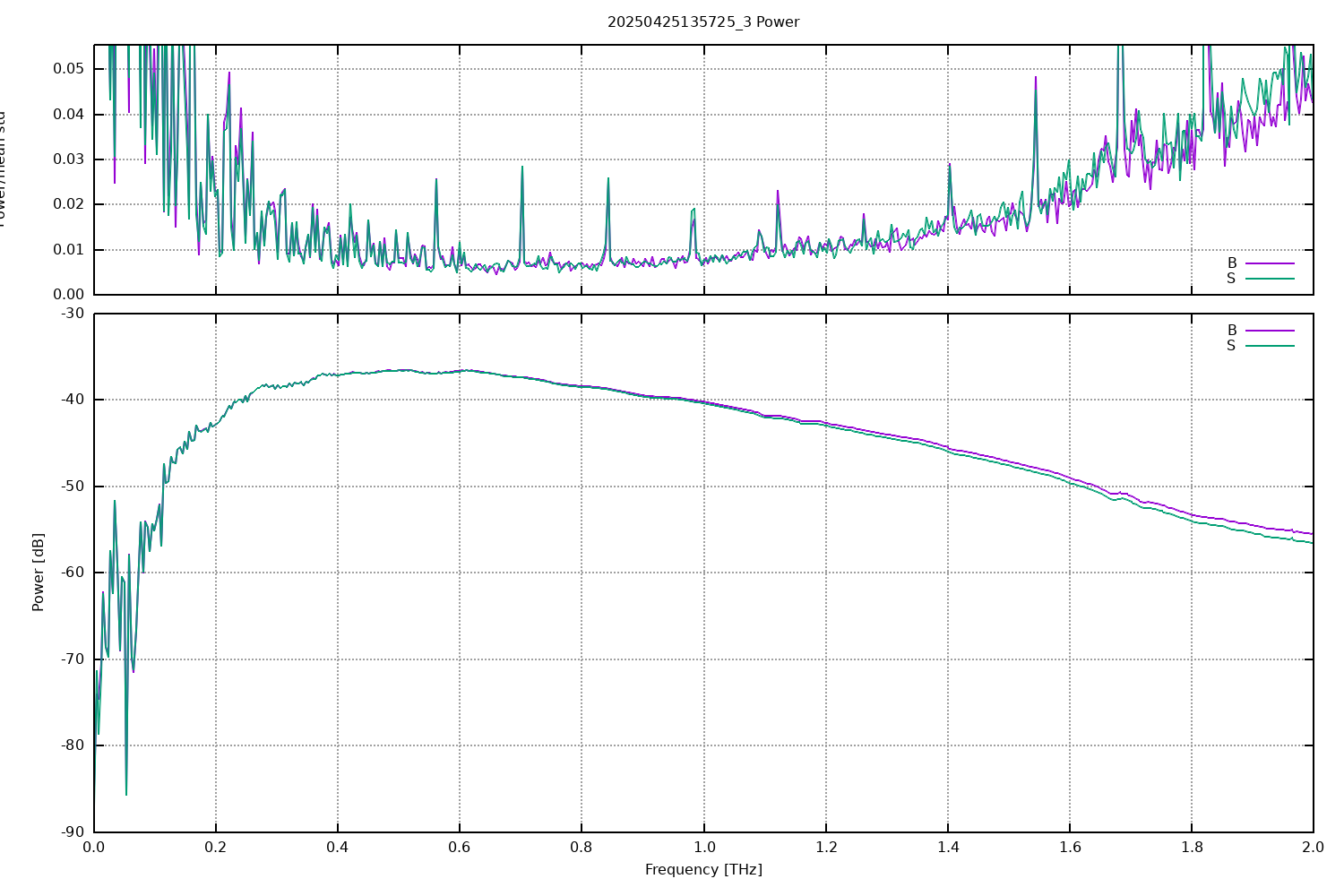Viewport: 1344px width, 896px height.
Task: Select the S legend label in lower plot
Action: pos(1231,346)
